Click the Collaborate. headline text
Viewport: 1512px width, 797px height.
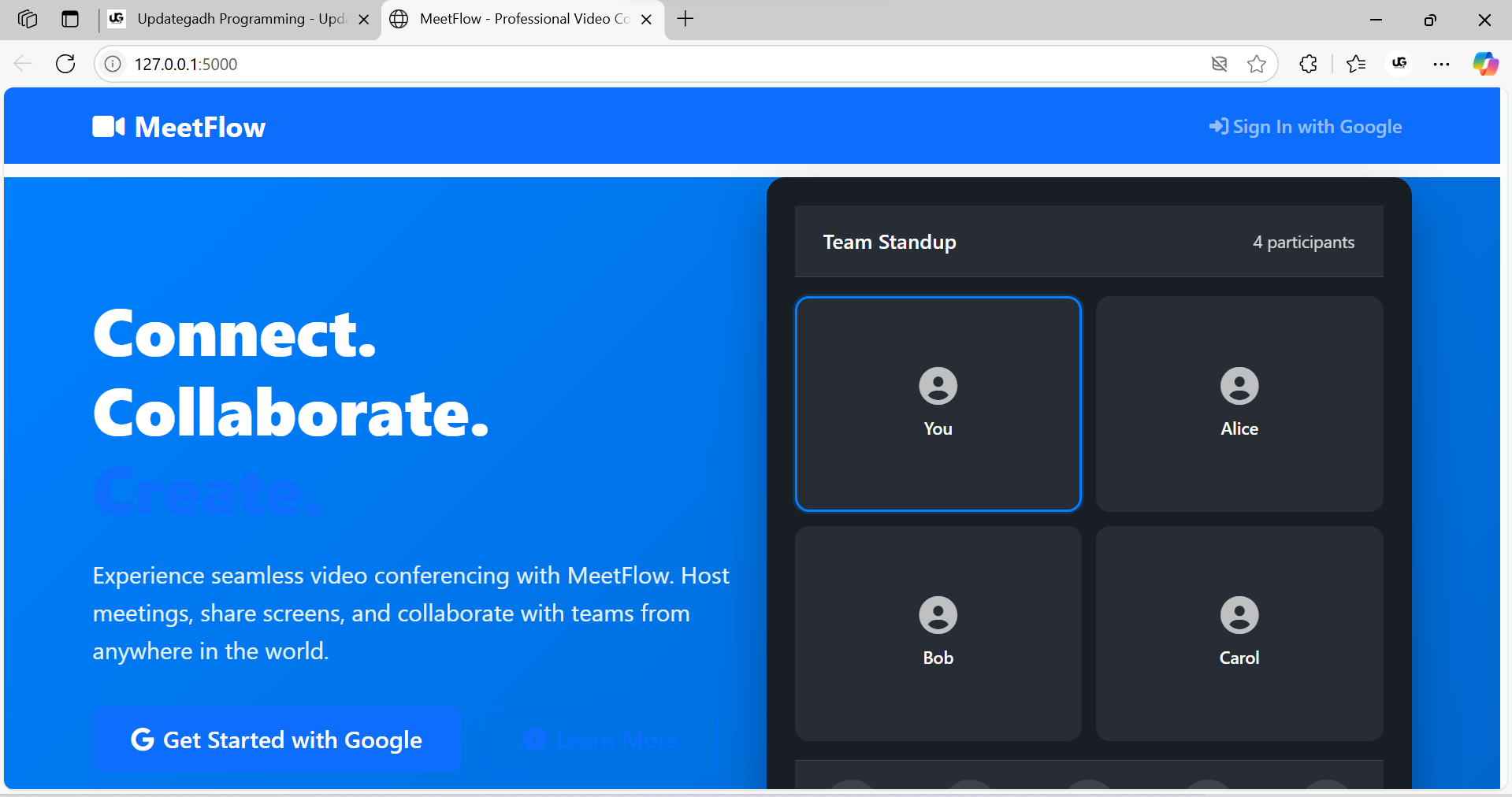(x=291, y=413)
